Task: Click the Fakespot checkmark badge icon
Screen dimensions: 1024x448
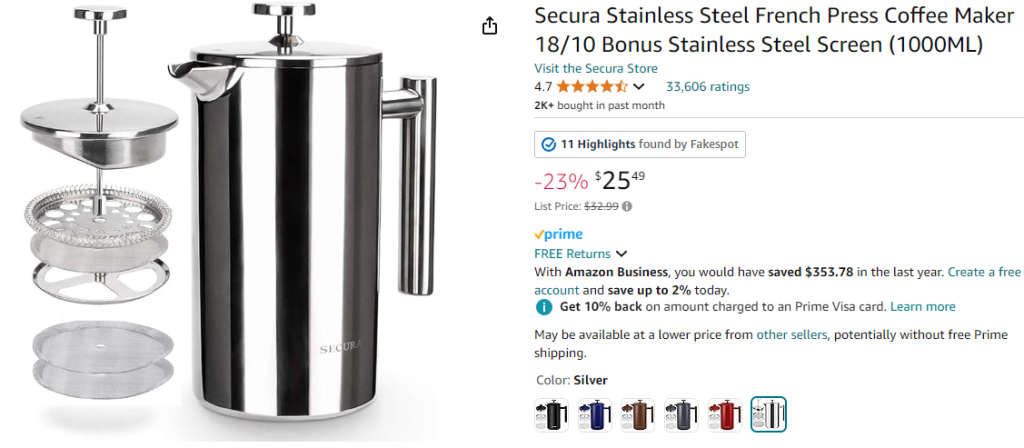Action: [x=548, y=144]
